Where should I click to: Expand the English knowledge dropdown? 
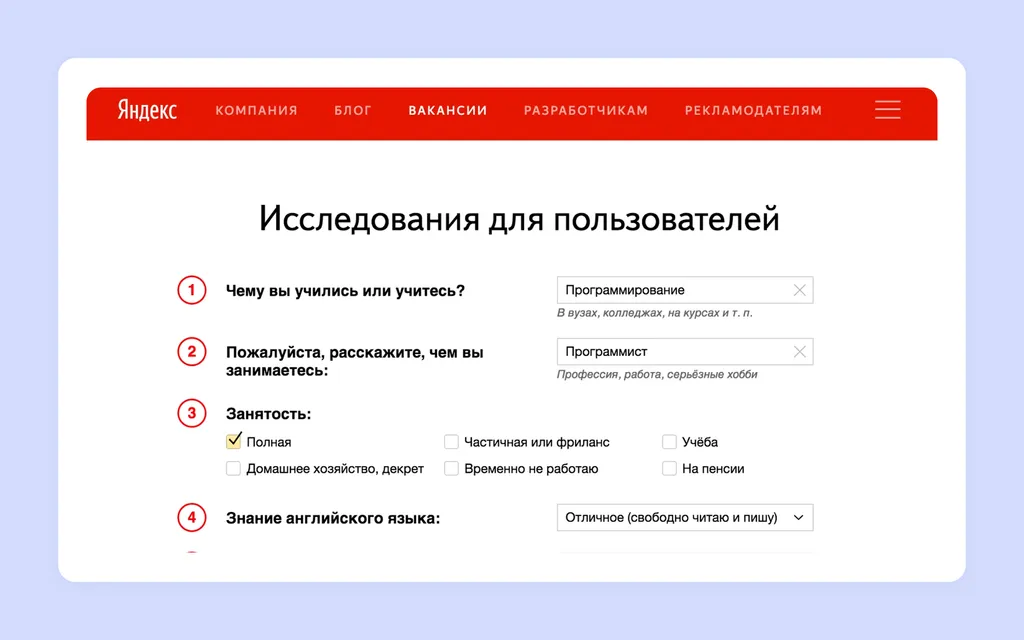point(685,517)
